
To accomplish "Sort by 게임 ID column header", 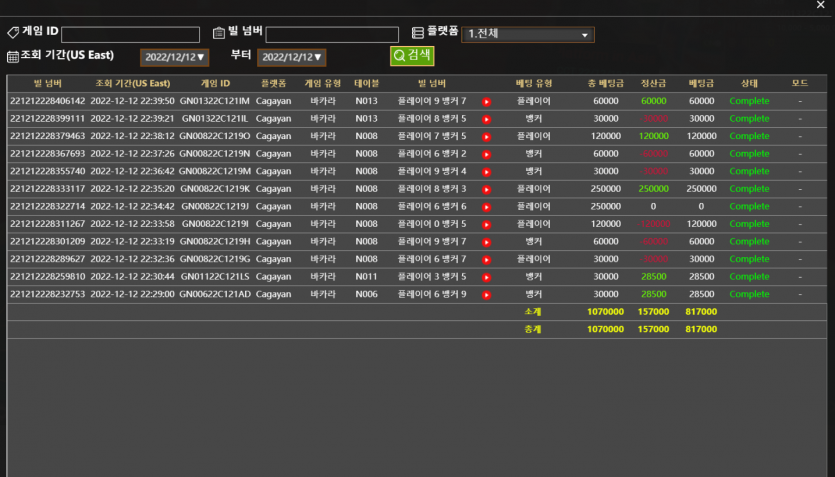I will click(215, 84).
